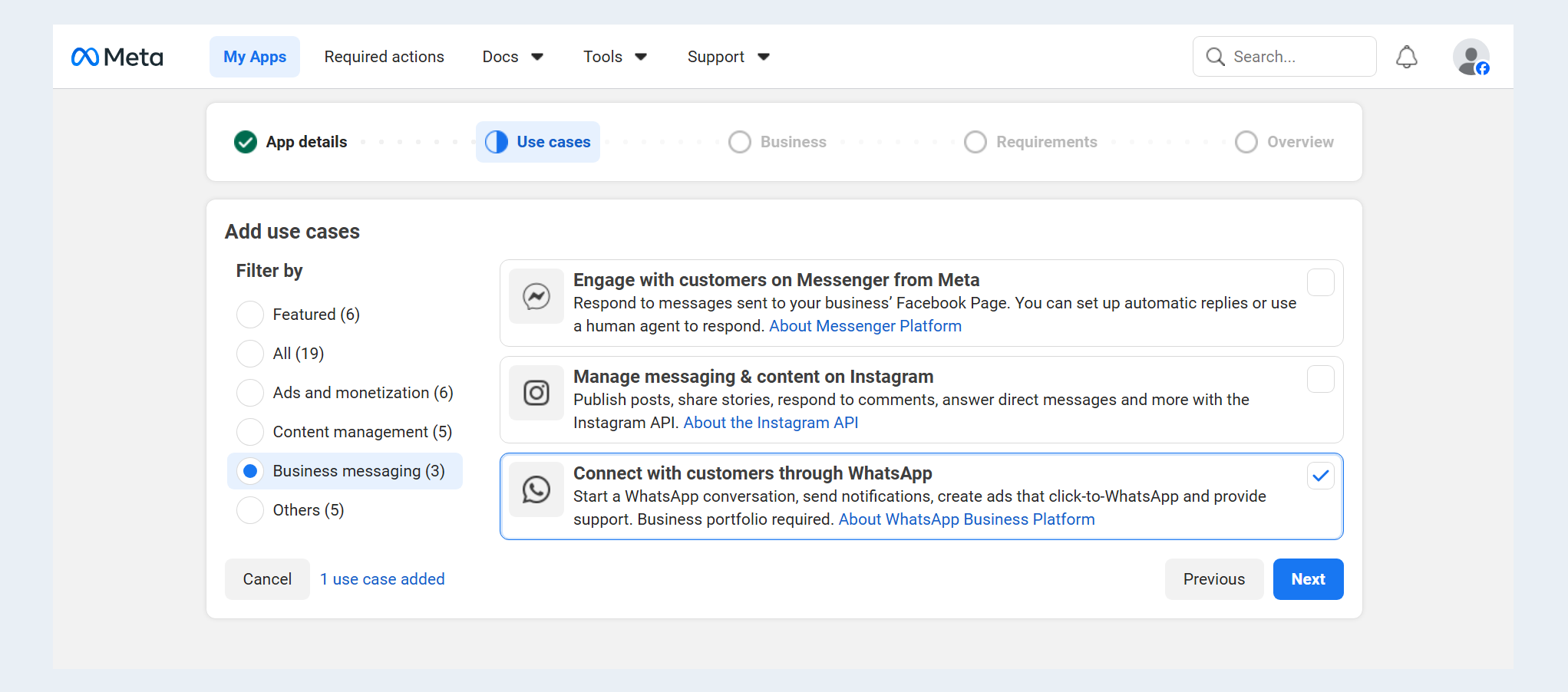Click the Overview step label
The height and width of the screenshot is (692, 1568).
1300,142
